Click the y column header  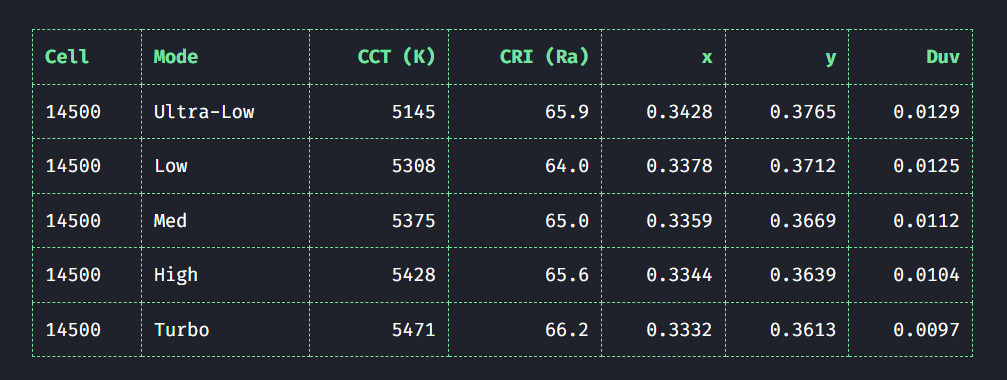tap(830, 58)
